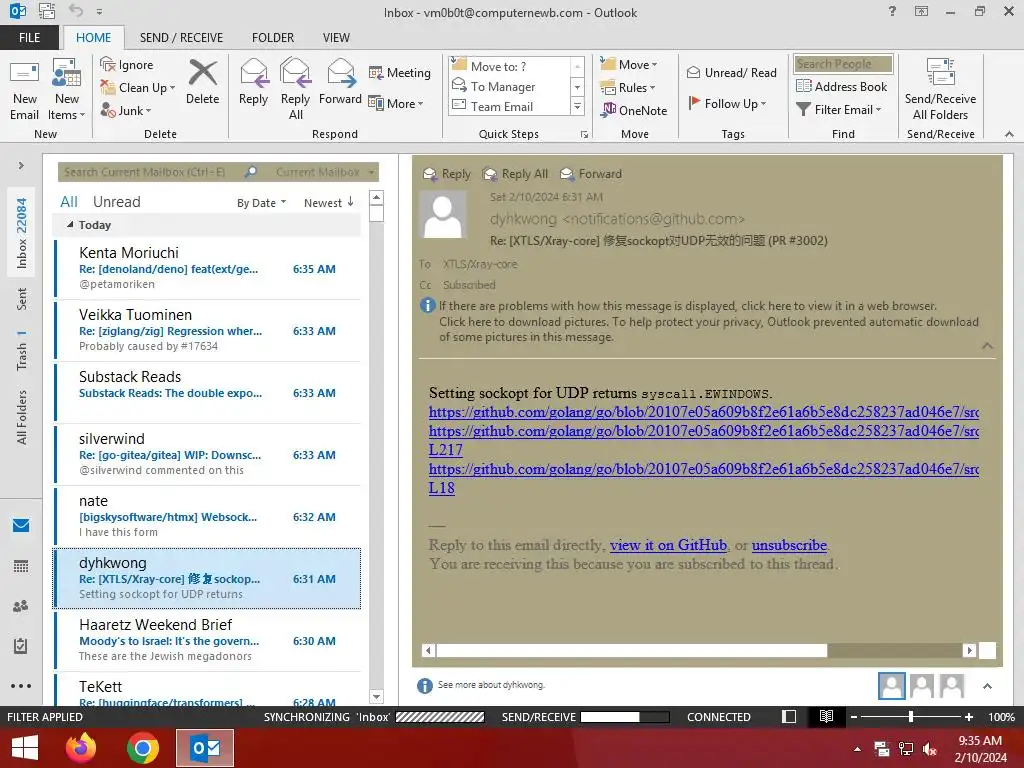The width and height of the screenshot is (1024, 768).
Task: Switch to the SEND / RECEIVE tab
Action: pos(181,37)
